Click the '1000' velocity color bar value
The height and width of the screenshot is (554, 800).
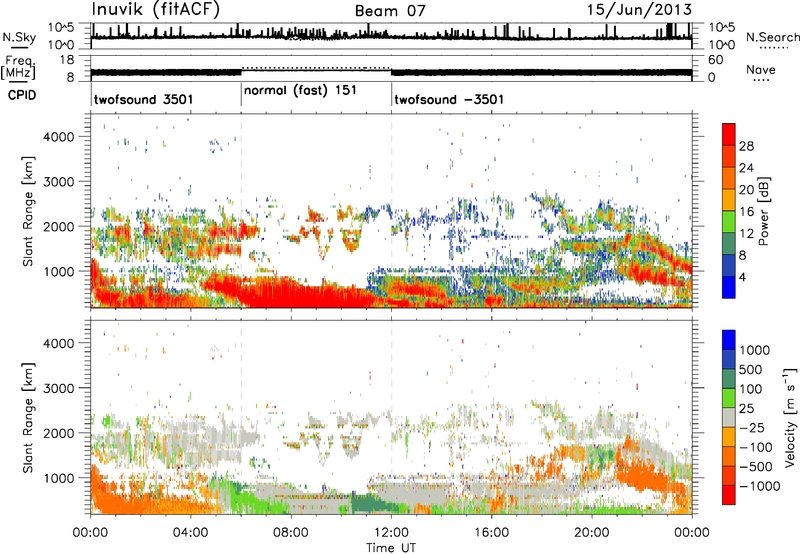(x=755, y=350)
